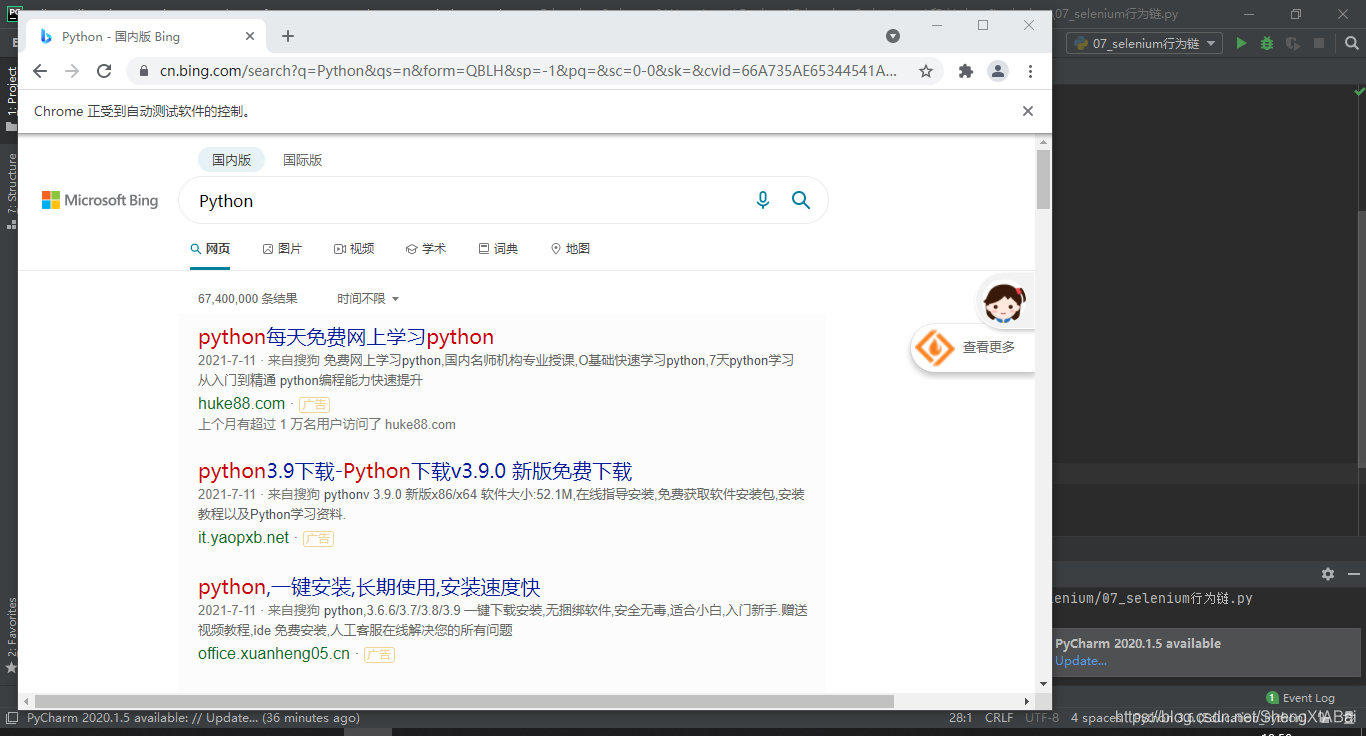Expand the 时间不限 filter dropdown

[368, 298]
